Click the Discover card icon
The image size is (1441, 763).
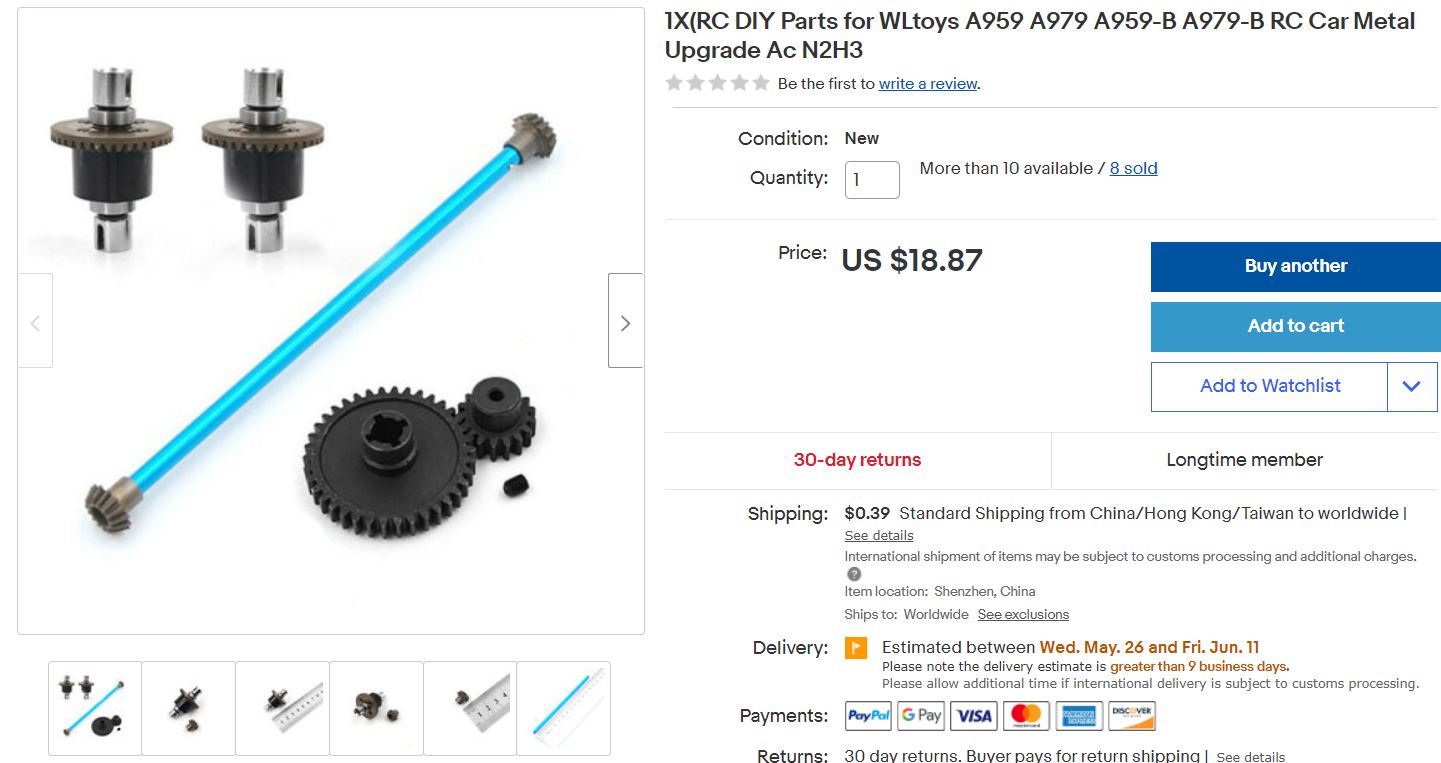click(x=1132, y=715)
